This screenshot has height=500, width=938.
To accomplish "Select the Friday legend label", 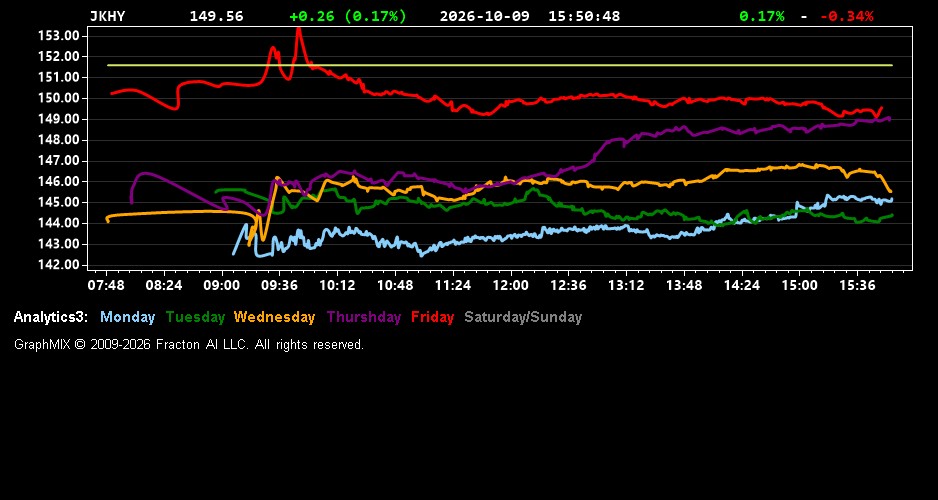I will click(x=433, y=317).
